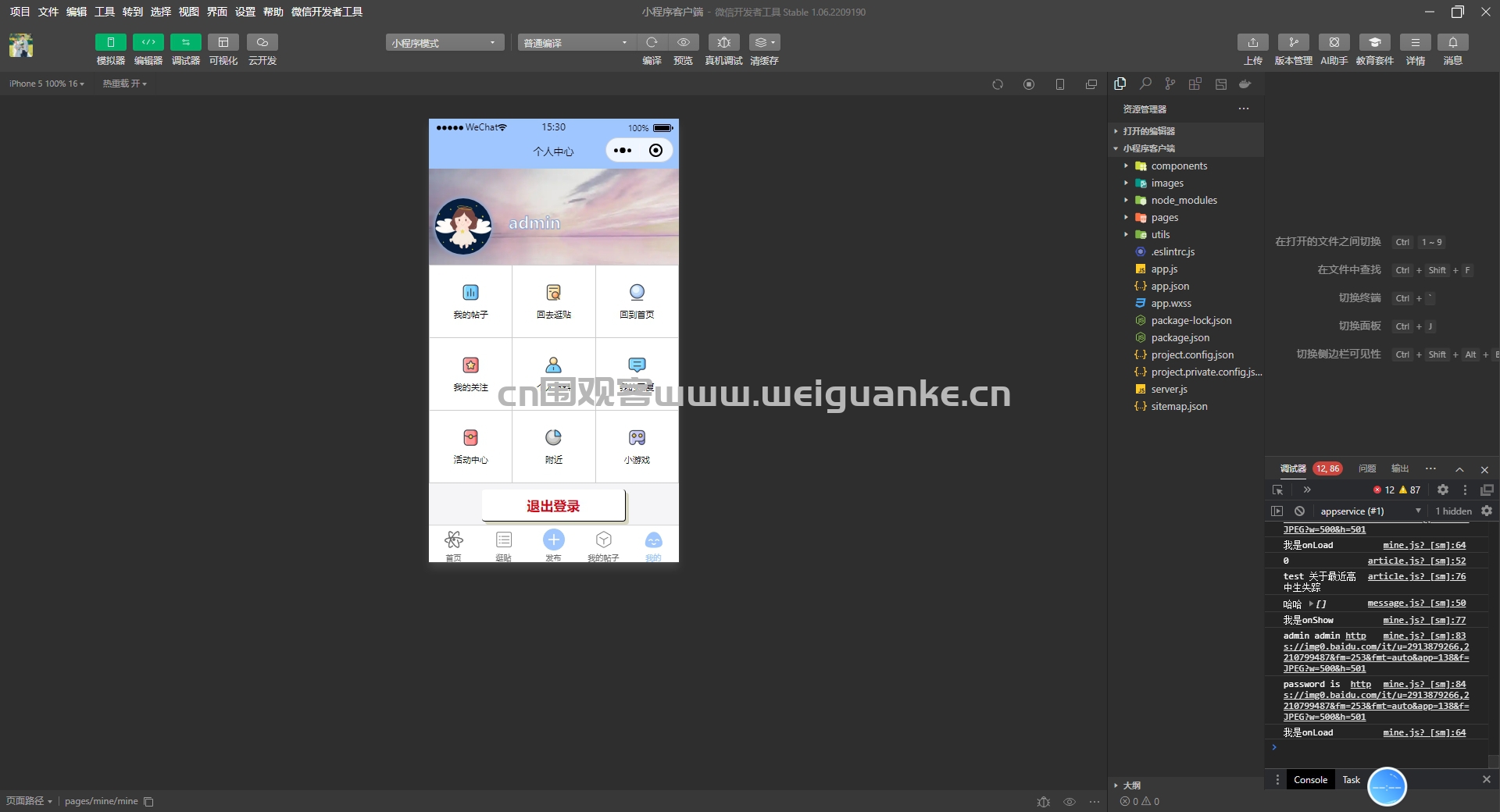Open the 项目 menu
The image size is (1500, 812).
[x=20, y=12]
